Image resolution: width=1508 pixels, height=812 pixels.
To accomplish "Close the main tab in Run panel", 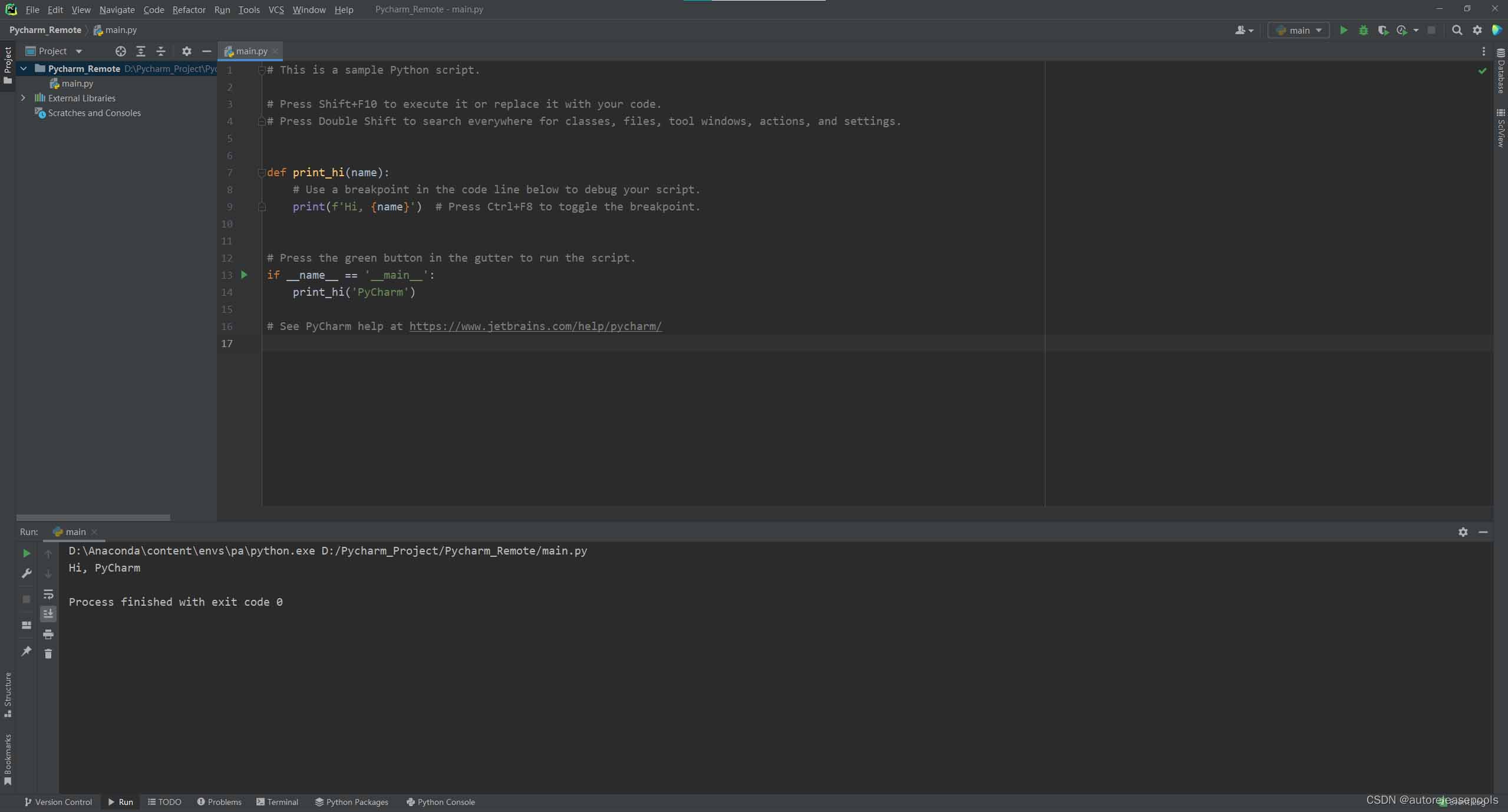I will coord(94,532).
